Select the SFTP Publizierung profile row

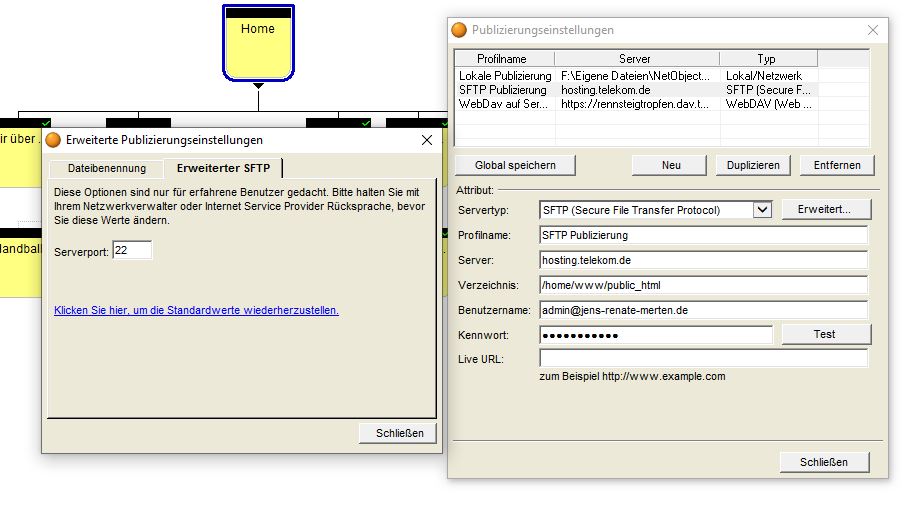(637, 90)
